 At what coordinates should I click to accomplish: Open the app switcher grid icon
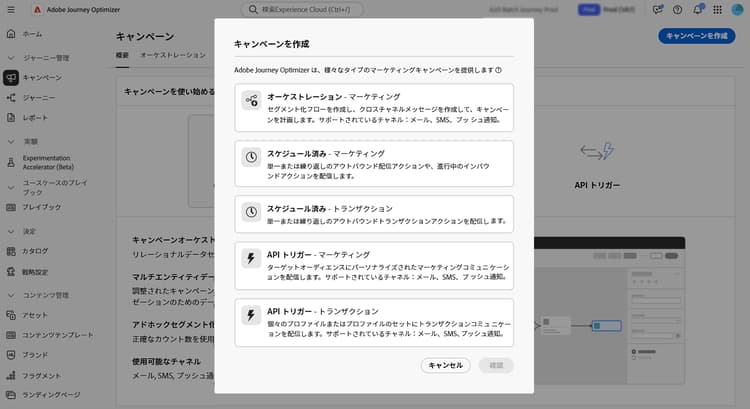pyautogui.click(x=717, y=10)
